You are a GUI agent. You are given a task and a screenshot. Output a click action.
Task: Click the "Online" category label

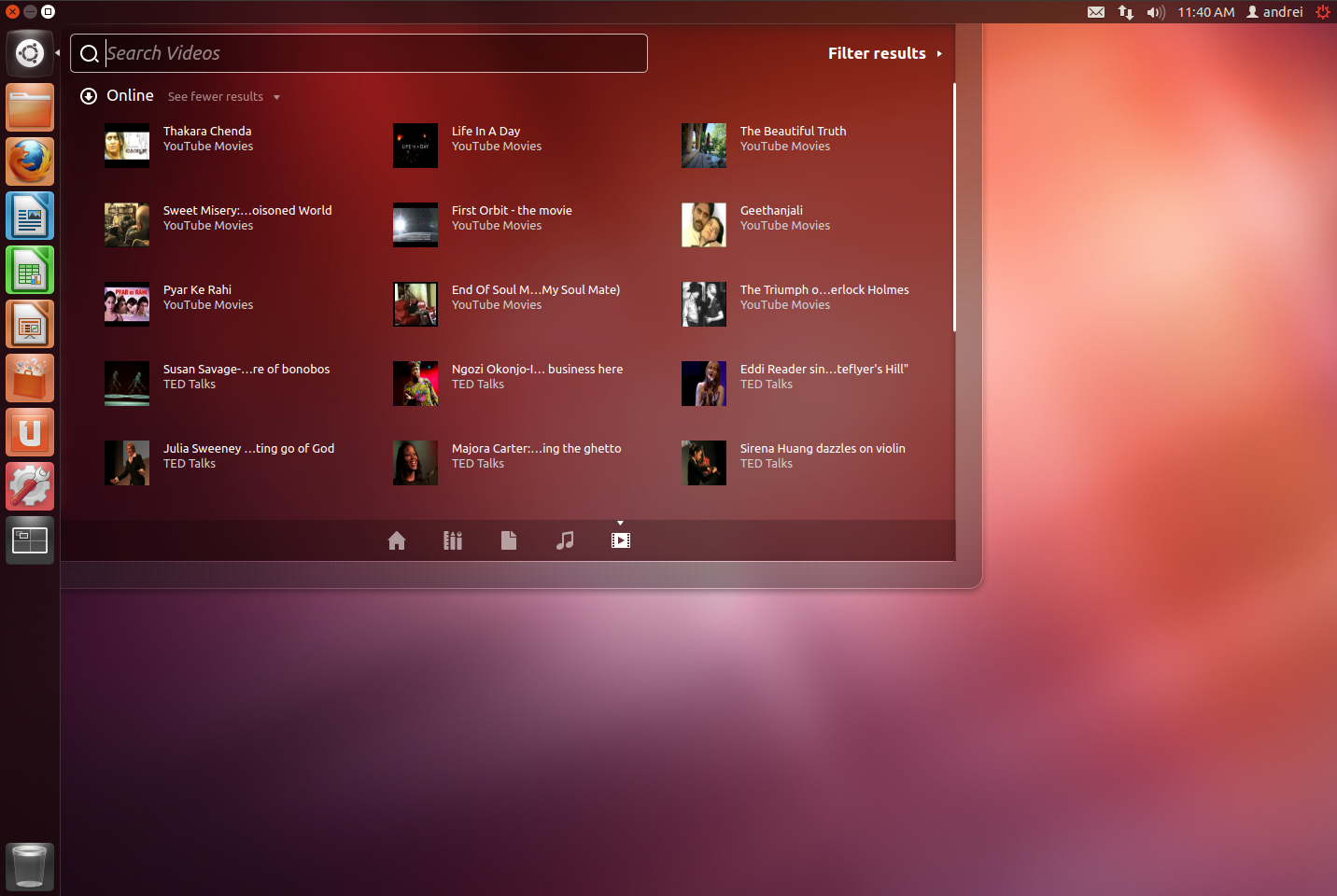[130, 95]
